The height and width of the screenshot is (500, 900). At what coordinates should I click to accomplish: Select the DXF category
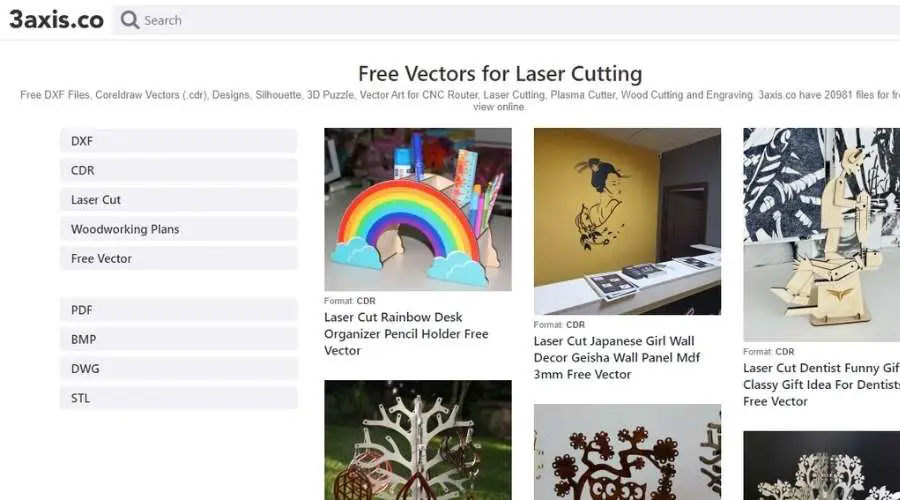click(x=179, y=141)
